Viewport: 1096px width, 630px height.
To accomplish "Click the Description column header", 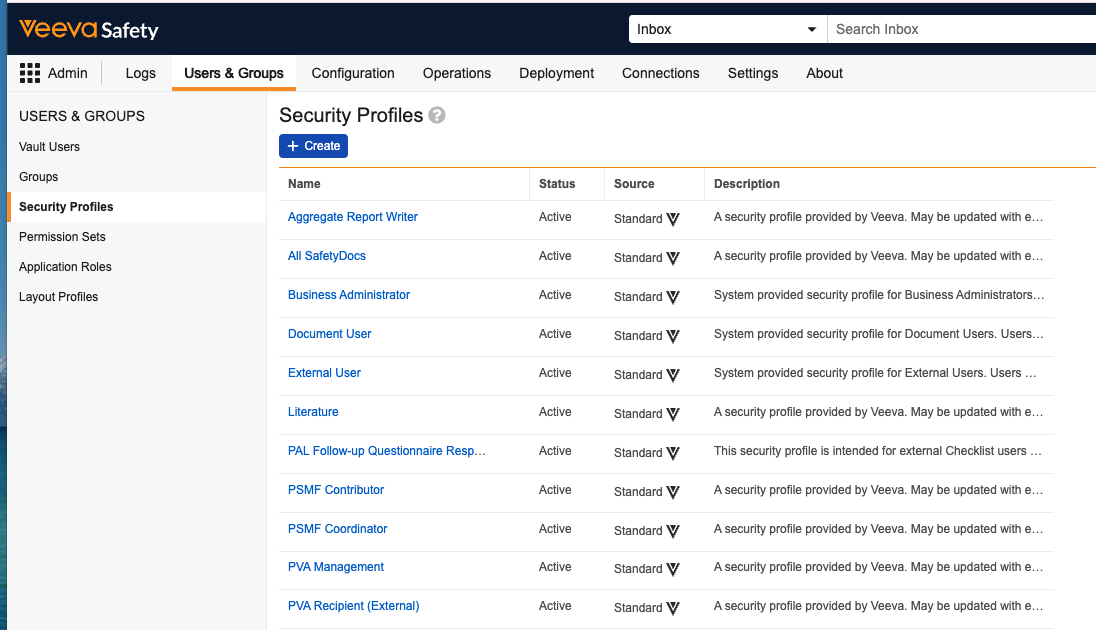I will [x=747, y=184].
